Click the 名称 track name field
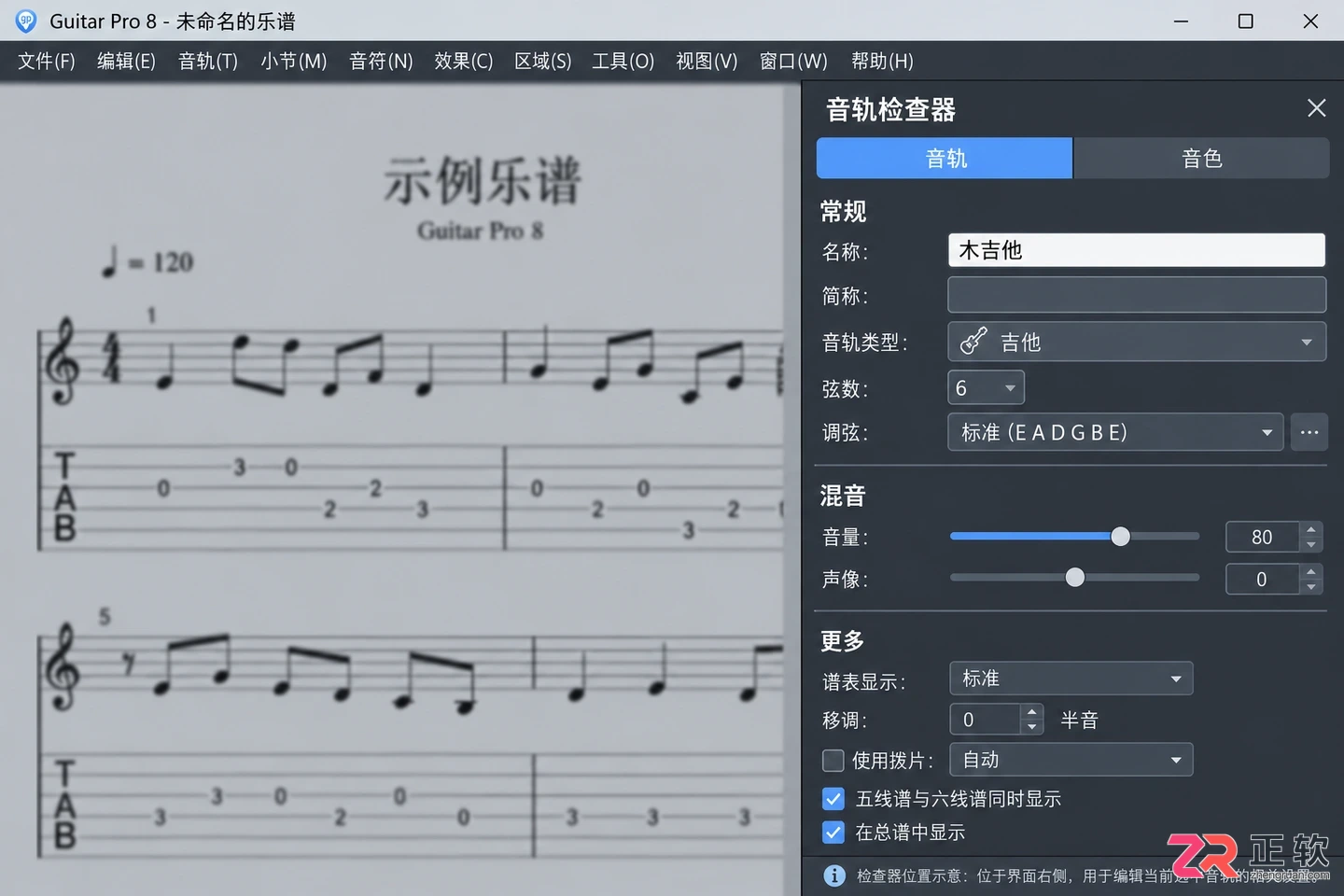Screen dimensions: 1344x896 1137,250
